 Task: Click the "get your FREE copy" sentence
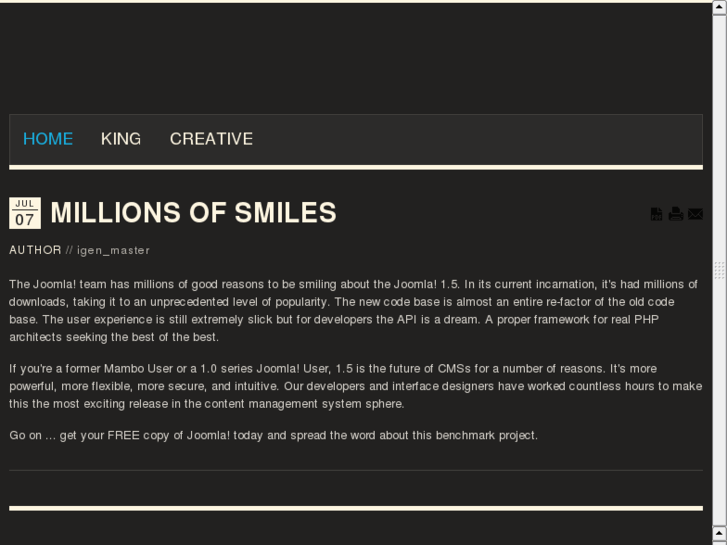click(273, 435)
